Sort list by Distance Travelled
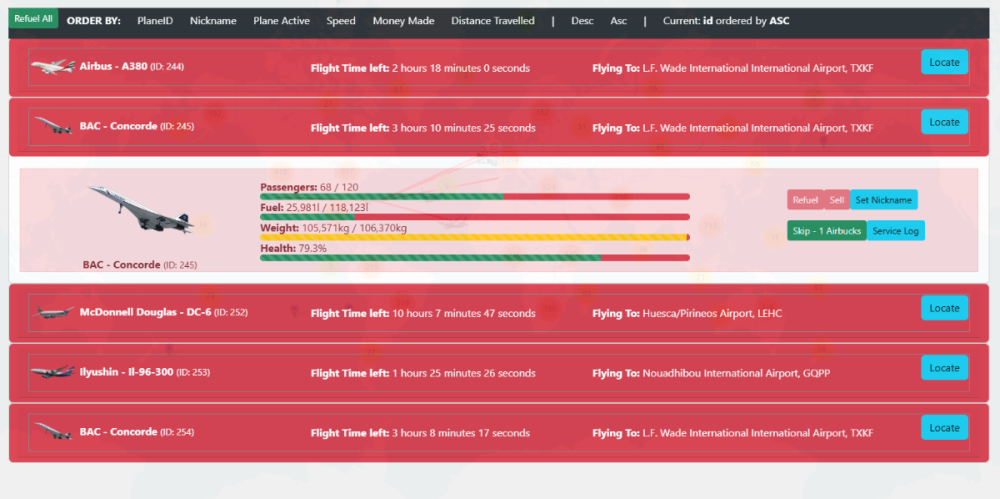 pyautogui.click(x=492, y=21)
